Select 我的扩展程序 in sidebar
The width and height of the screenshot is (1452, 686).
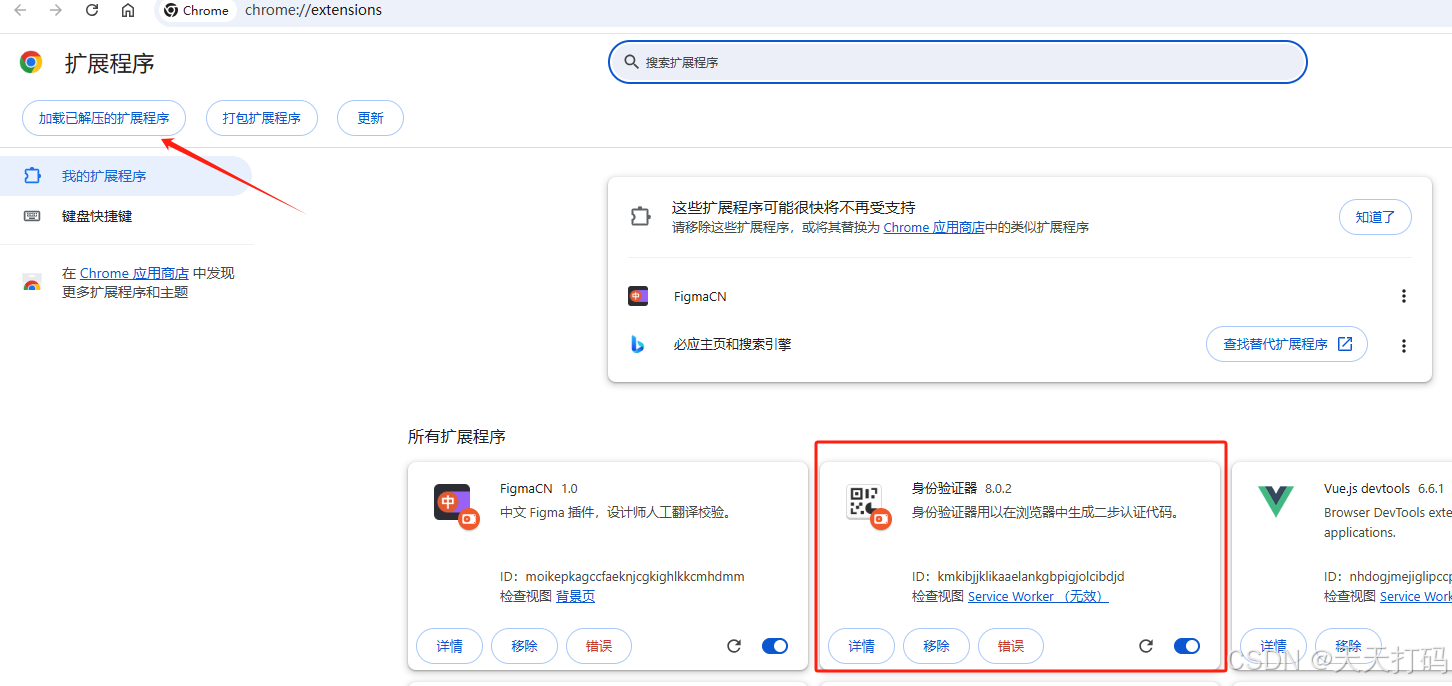(125, 176)
